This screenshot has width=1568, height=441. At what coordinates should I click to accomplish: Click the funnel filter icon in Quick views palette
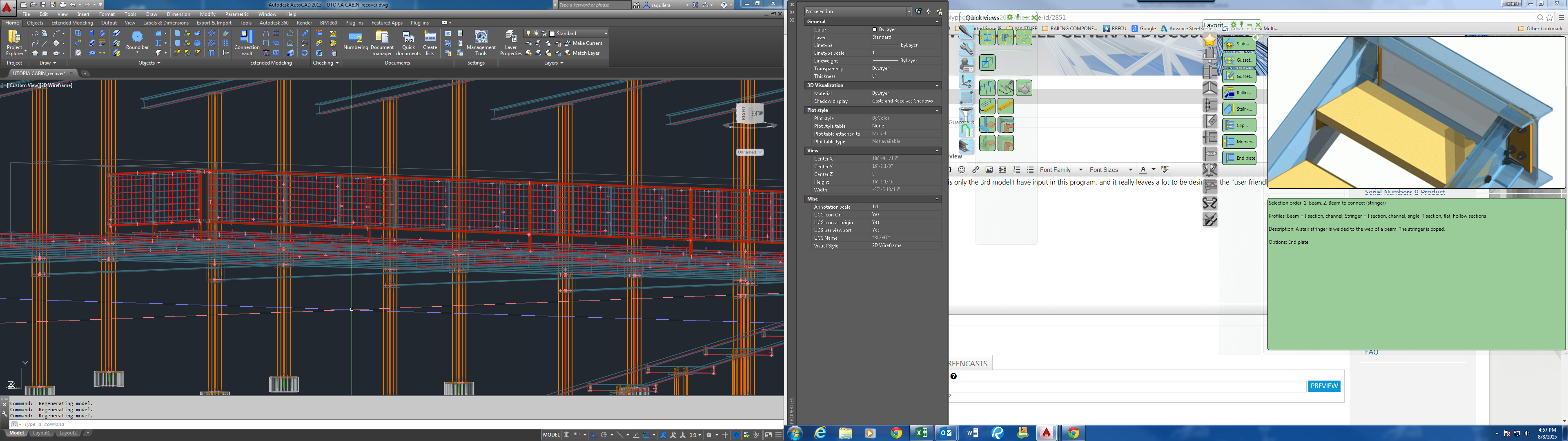966,114
